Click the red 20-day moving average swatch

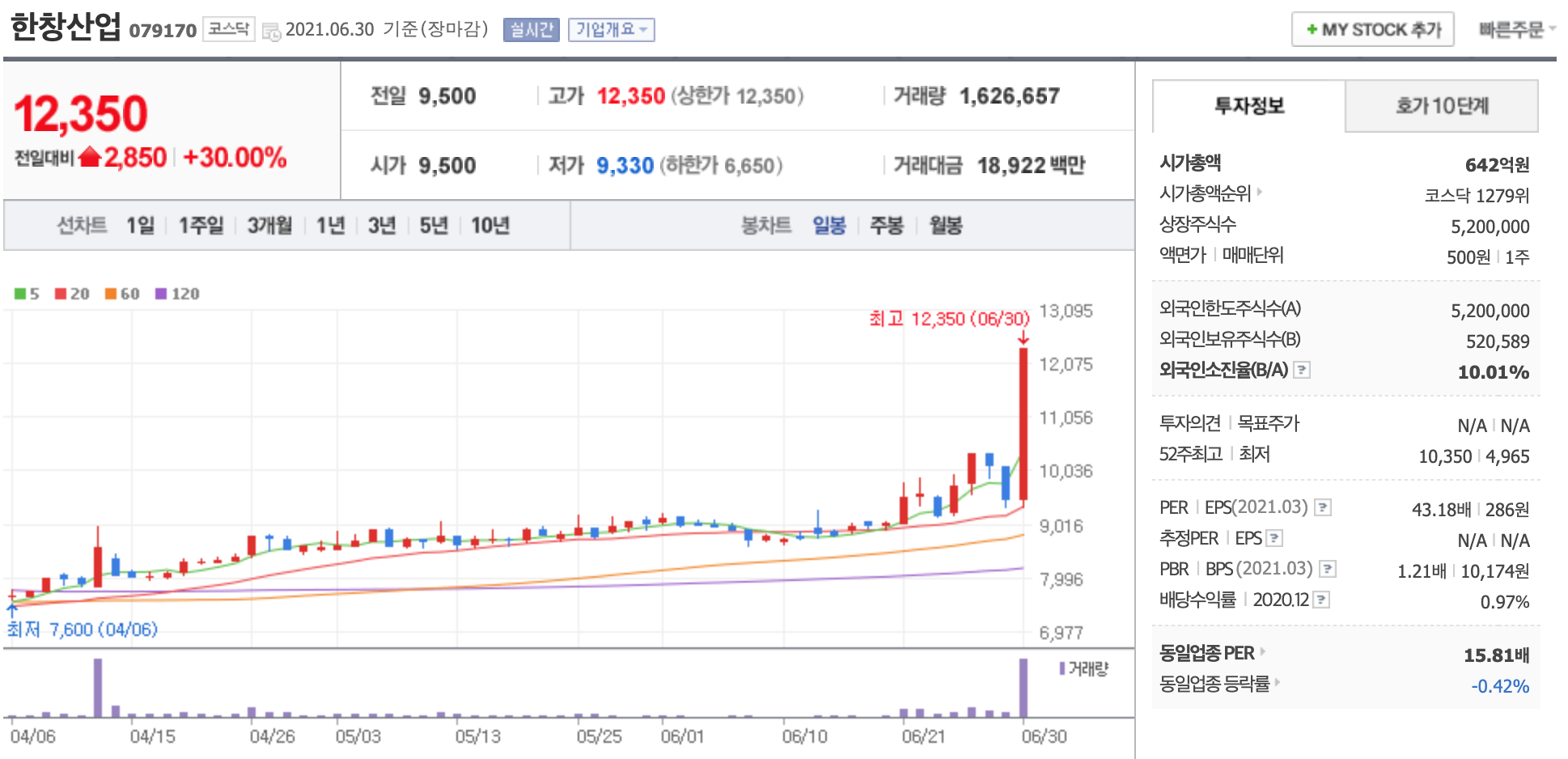(x=61, y=293)
